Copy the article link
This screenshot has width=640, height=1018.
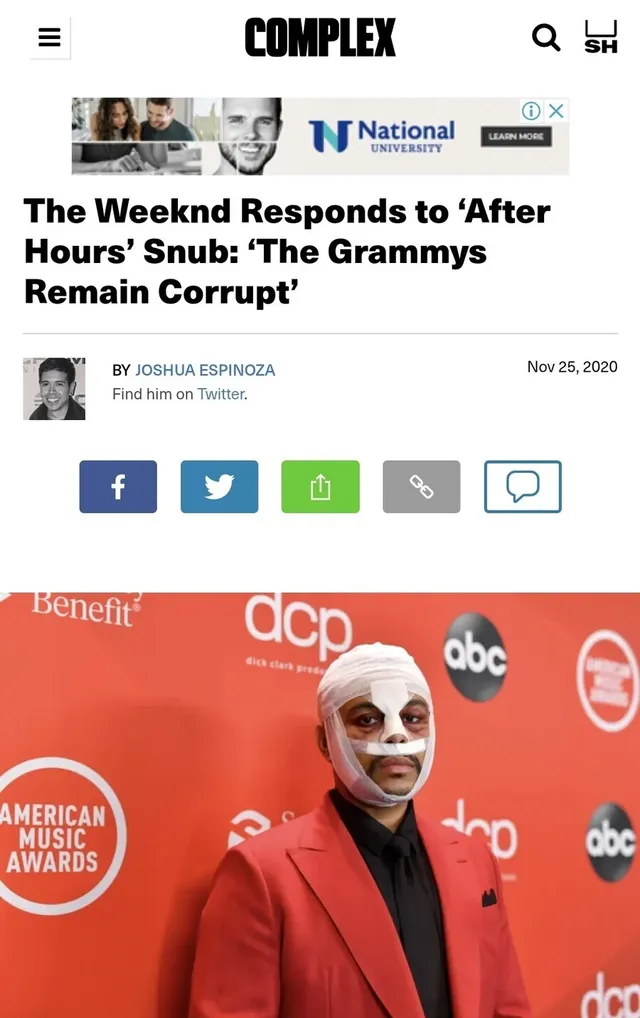pyautogui.click(x=422, y=487)
